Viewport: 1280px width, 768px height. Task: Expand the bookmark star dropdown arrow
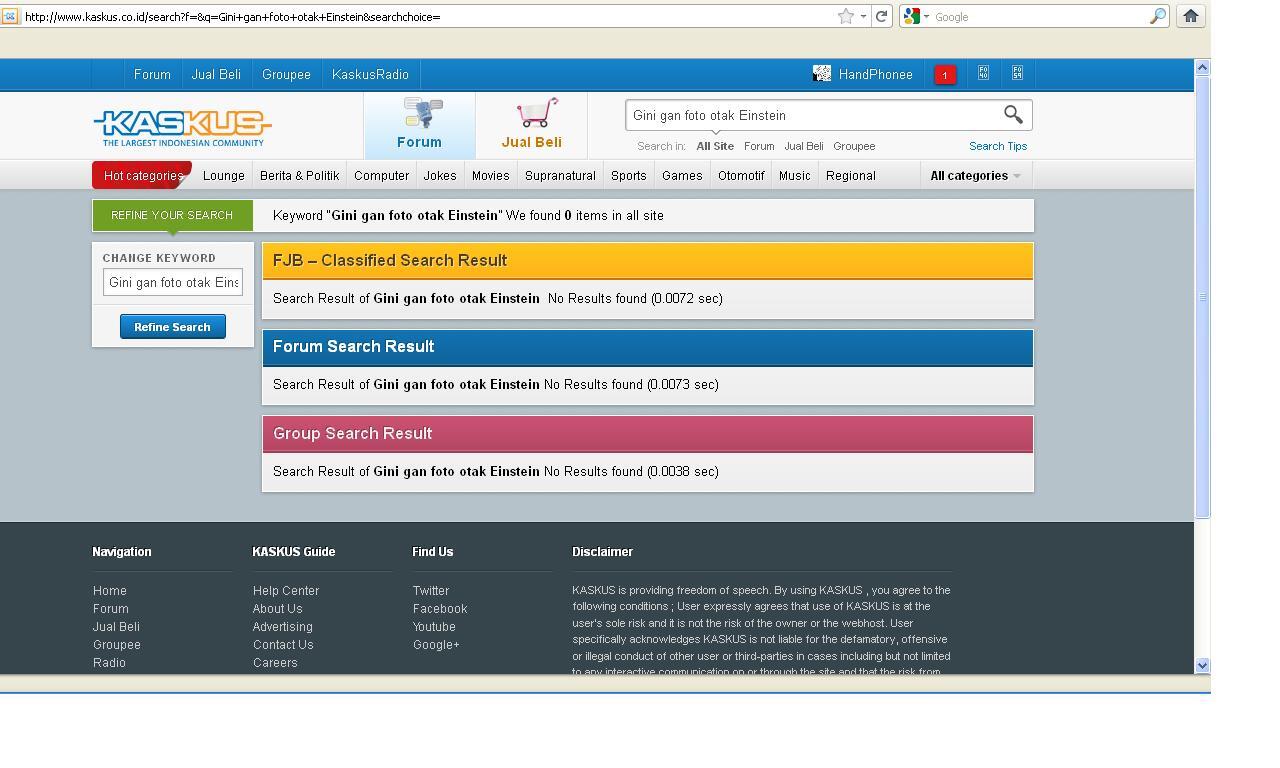863,16
